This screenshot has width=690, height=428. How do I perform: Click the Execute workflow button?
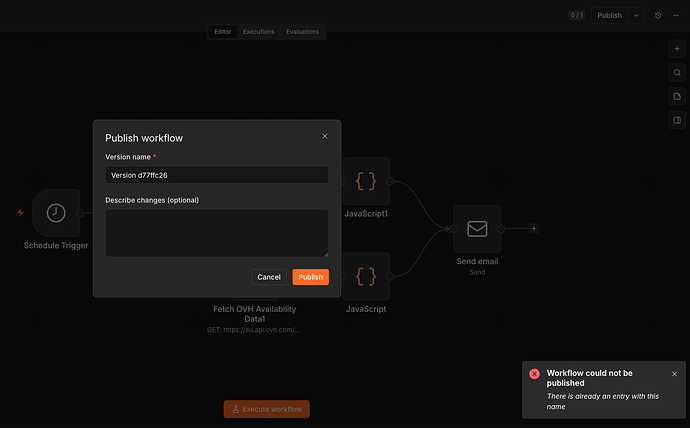click(x=267, y=409)
